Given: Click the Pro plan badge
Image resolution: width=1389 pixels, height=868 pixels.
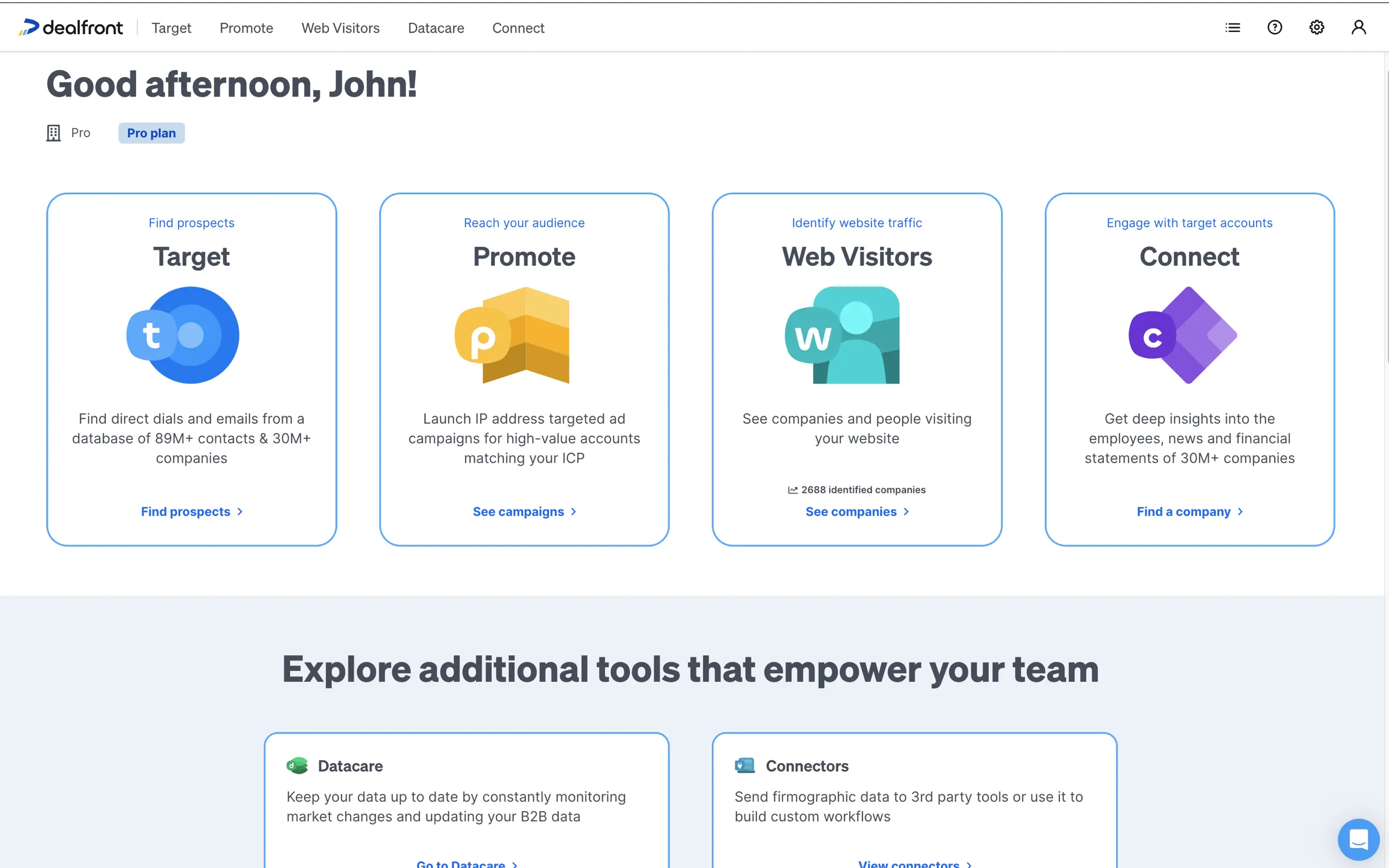Looking at the screenshot, I should click(x=151, y=133).
